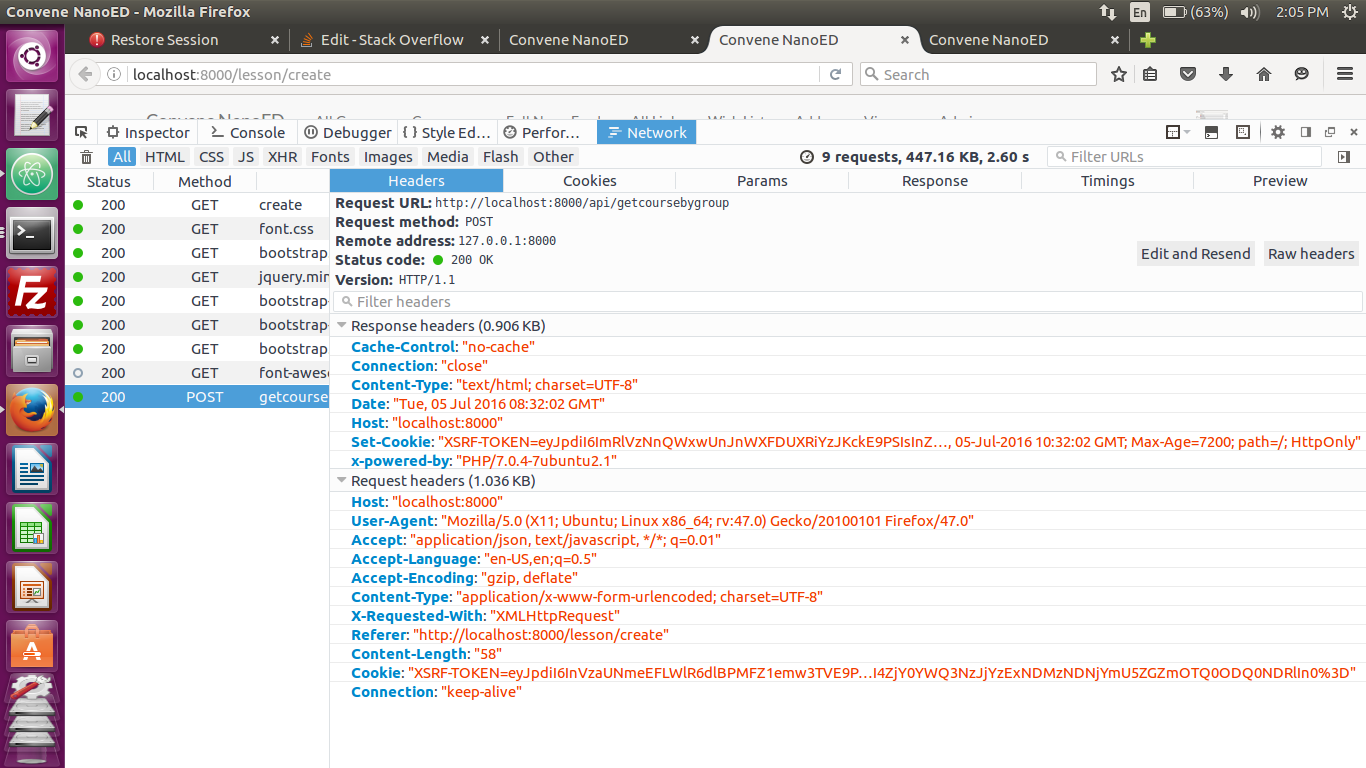Open the Firefox hamburger menu

[x=1345, y=74]
